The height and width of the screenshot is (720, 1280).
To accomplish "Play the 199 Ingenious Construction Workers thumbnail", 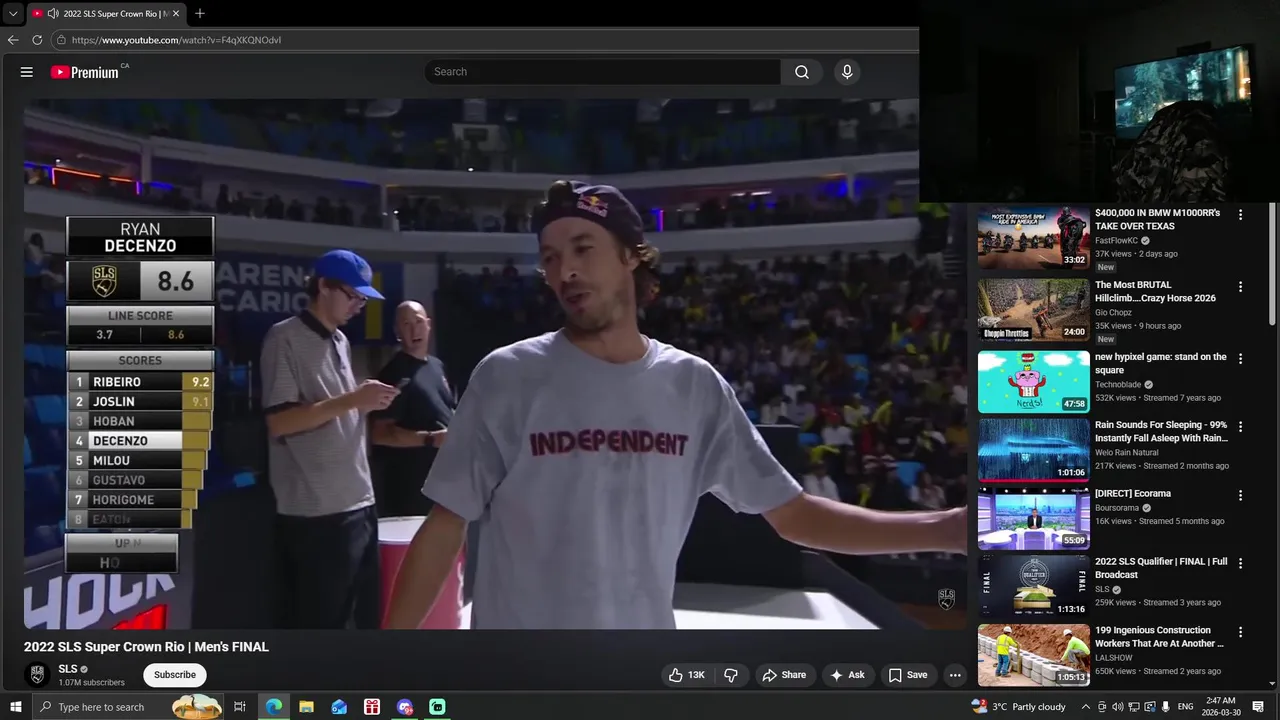I will point(1034,655).
